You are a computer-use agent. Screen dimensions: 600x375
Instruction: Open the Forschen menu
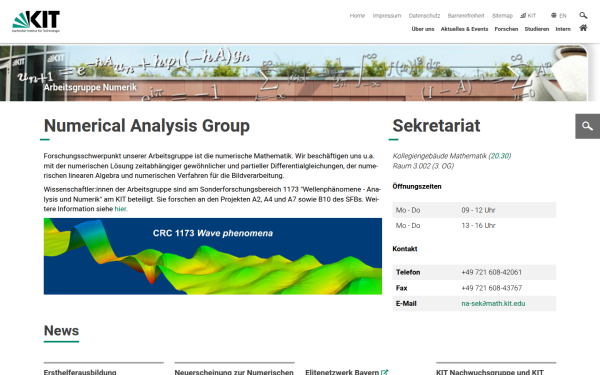coord(506,29)
